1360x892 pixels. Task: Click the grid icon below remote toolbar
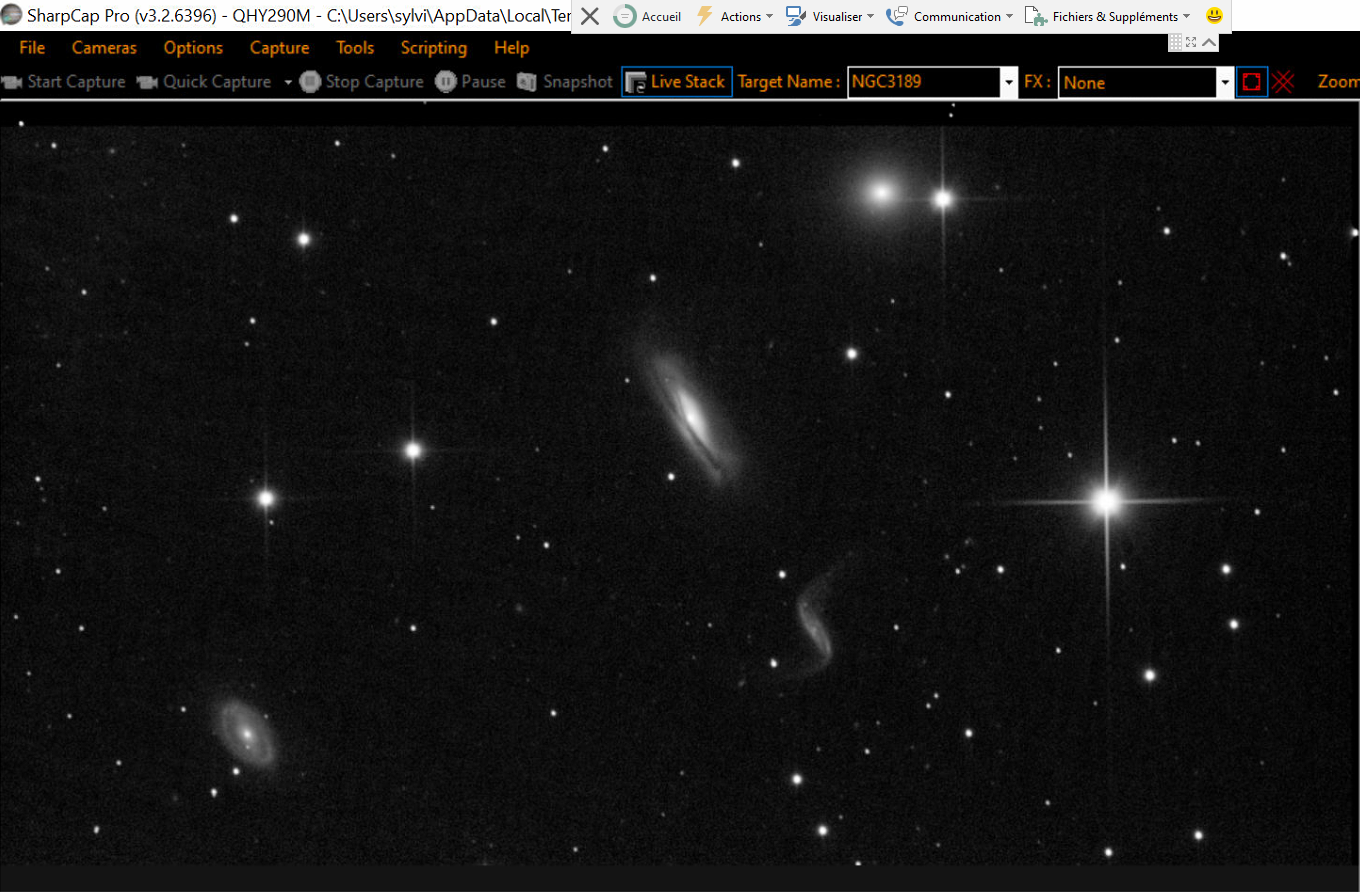[1176, 42]
